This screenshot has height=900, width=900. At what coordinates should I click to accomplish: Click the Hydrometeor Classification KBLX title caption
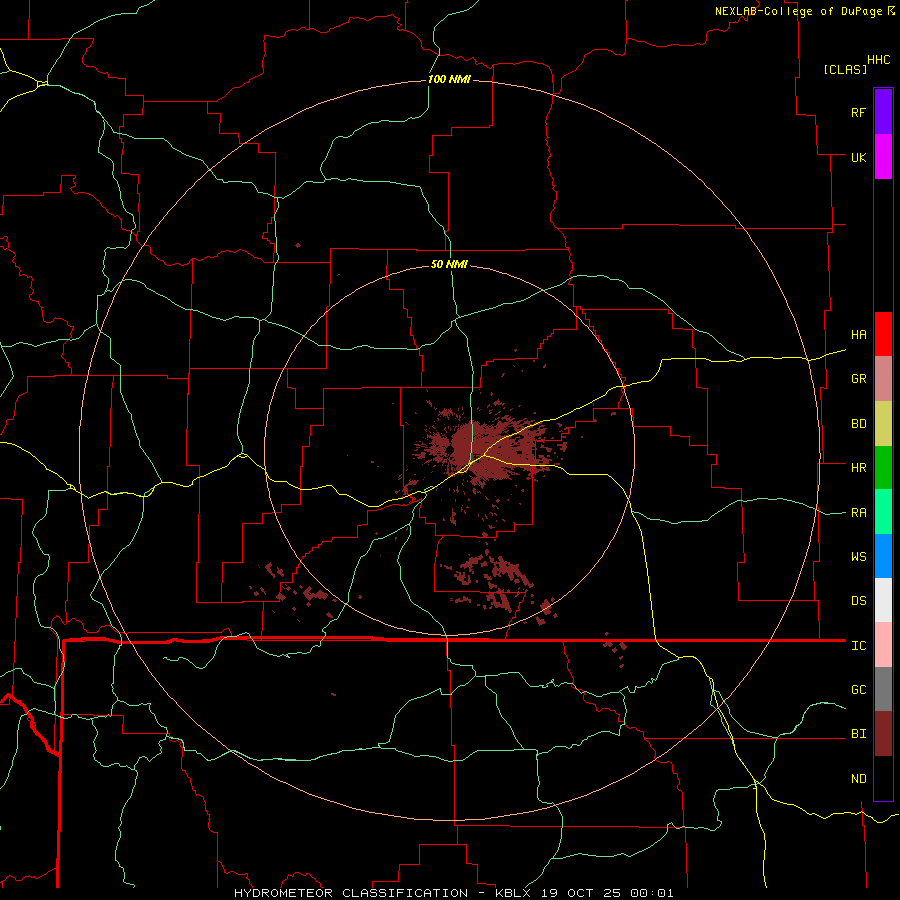click(453, 893)
